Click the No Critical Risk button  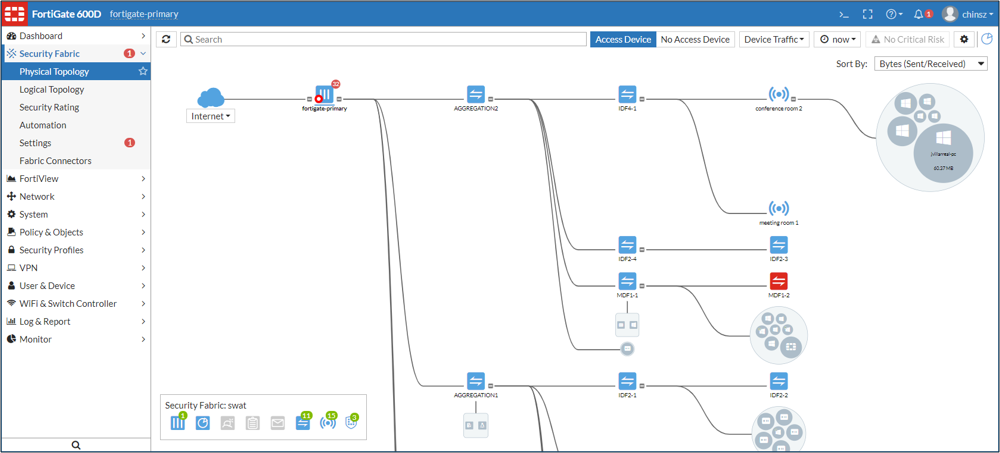point(908,40)
